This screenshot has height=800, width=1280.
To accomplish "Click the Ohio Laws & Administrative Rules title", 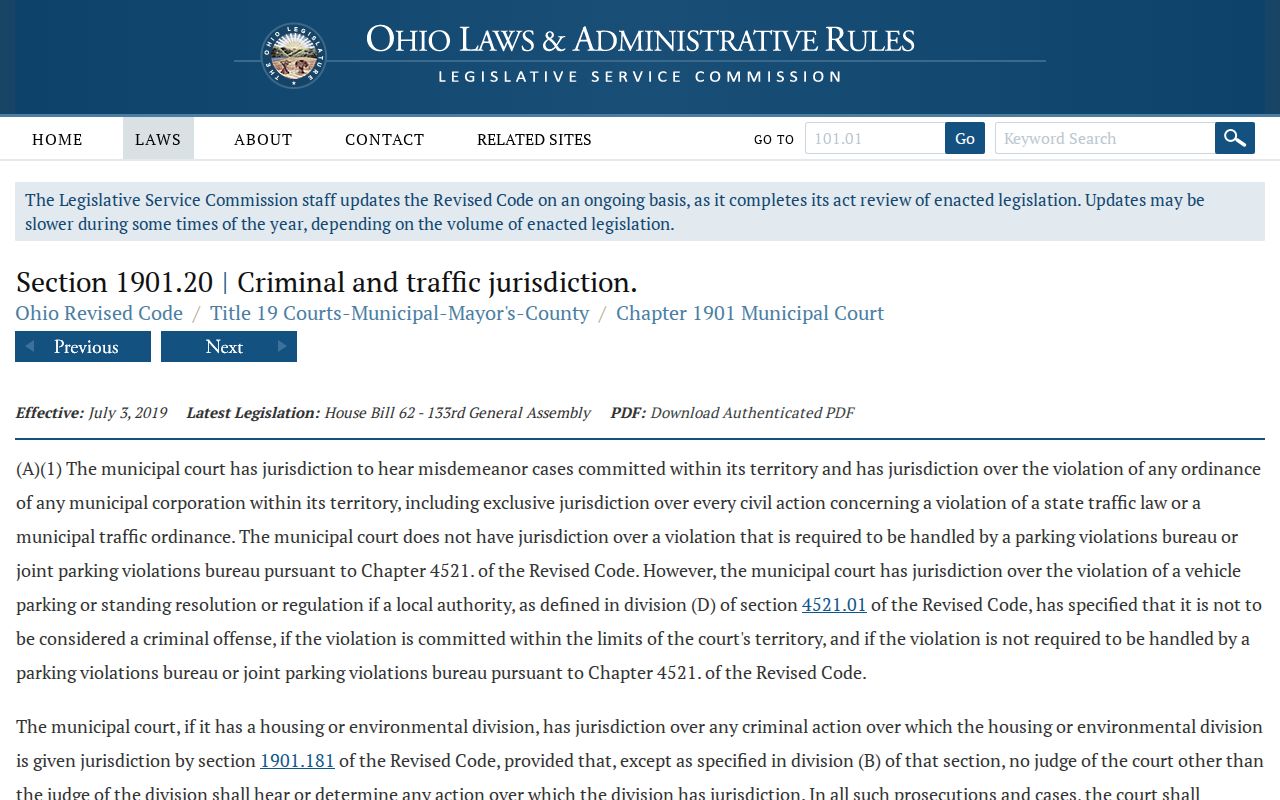I will (640, 40).
